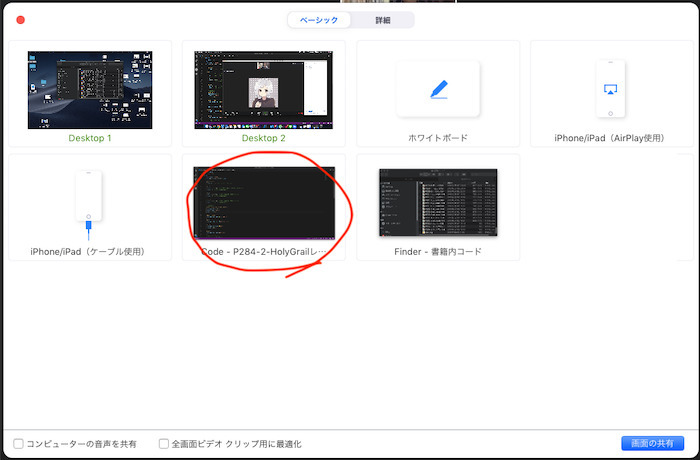Screen dimensions: 700x460
Task: Click the Finder - 書籍内コード label
Action: 438,251
